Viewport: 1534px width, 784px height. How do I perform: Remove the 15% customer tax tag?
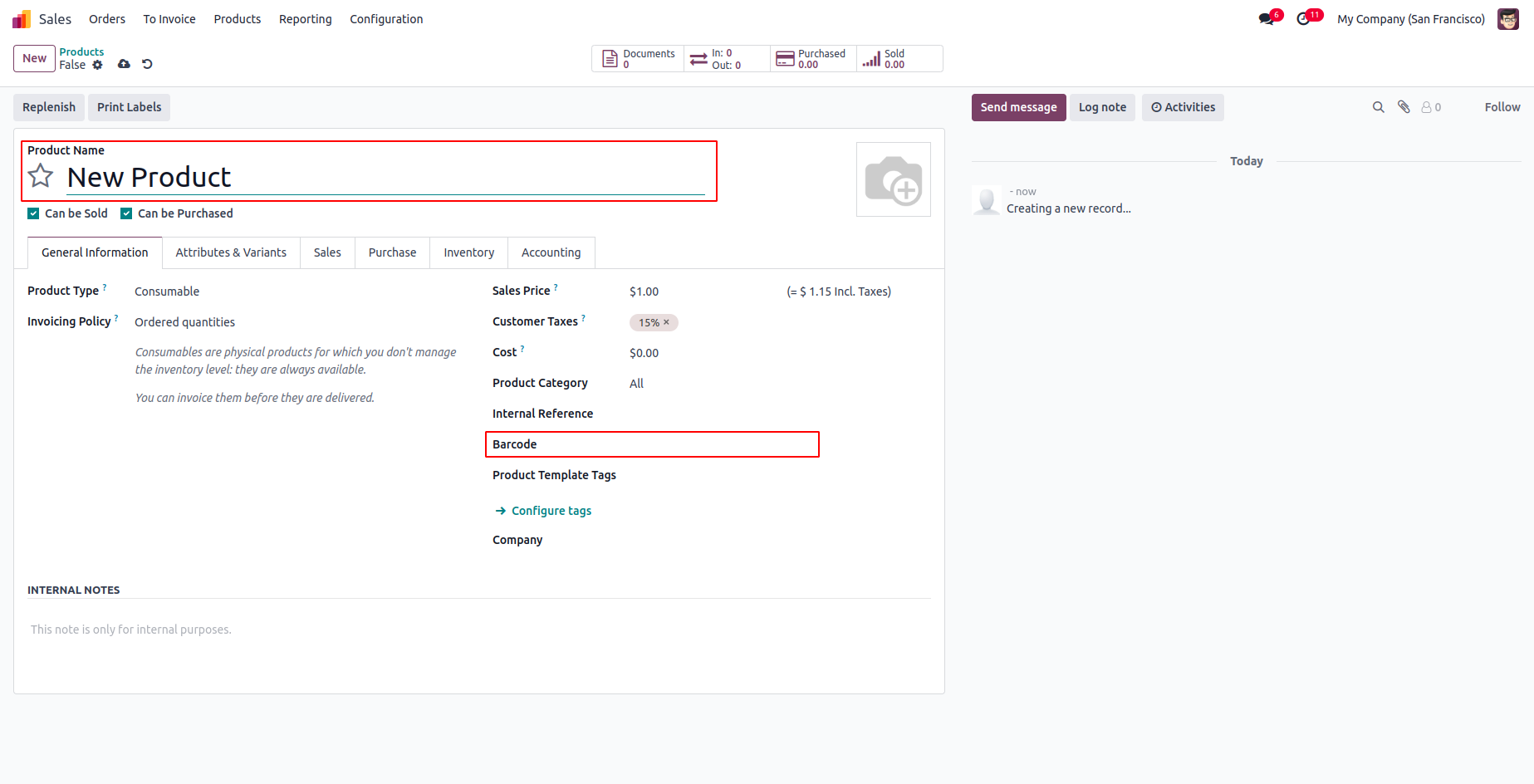[666, 322]
